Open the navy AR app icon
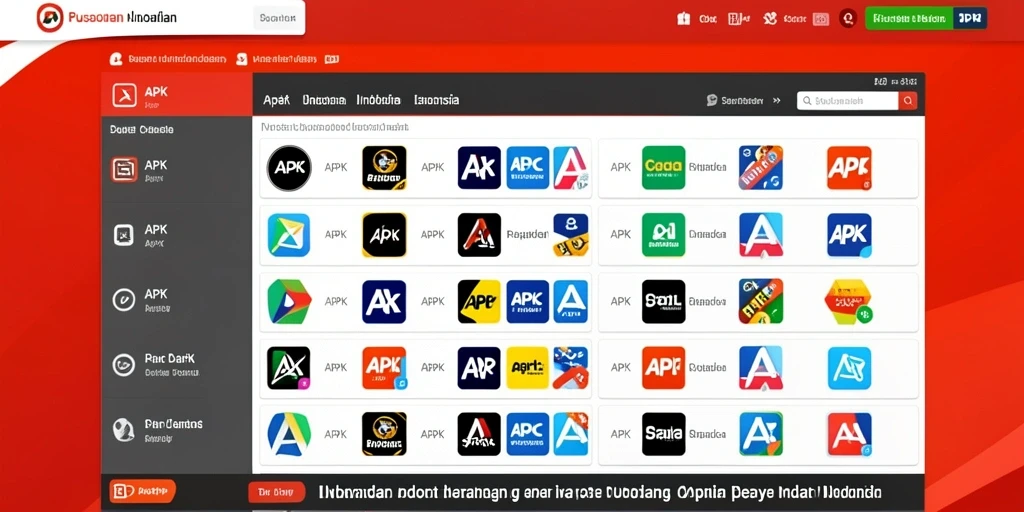This screenshot has height=512, width=1024. point(479,368)
